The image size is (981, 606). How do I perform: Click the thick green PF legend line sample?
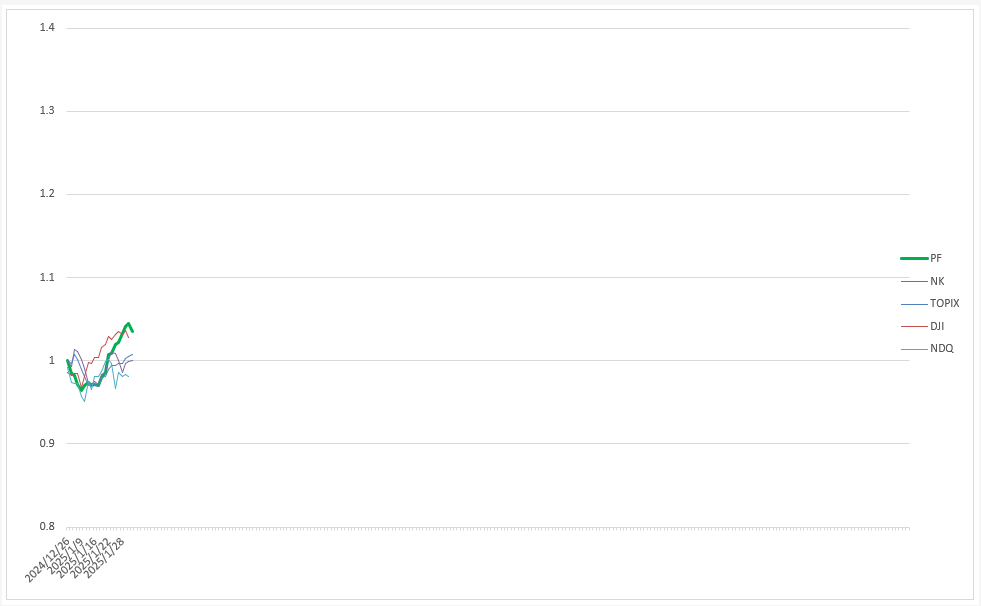(914, 258)
